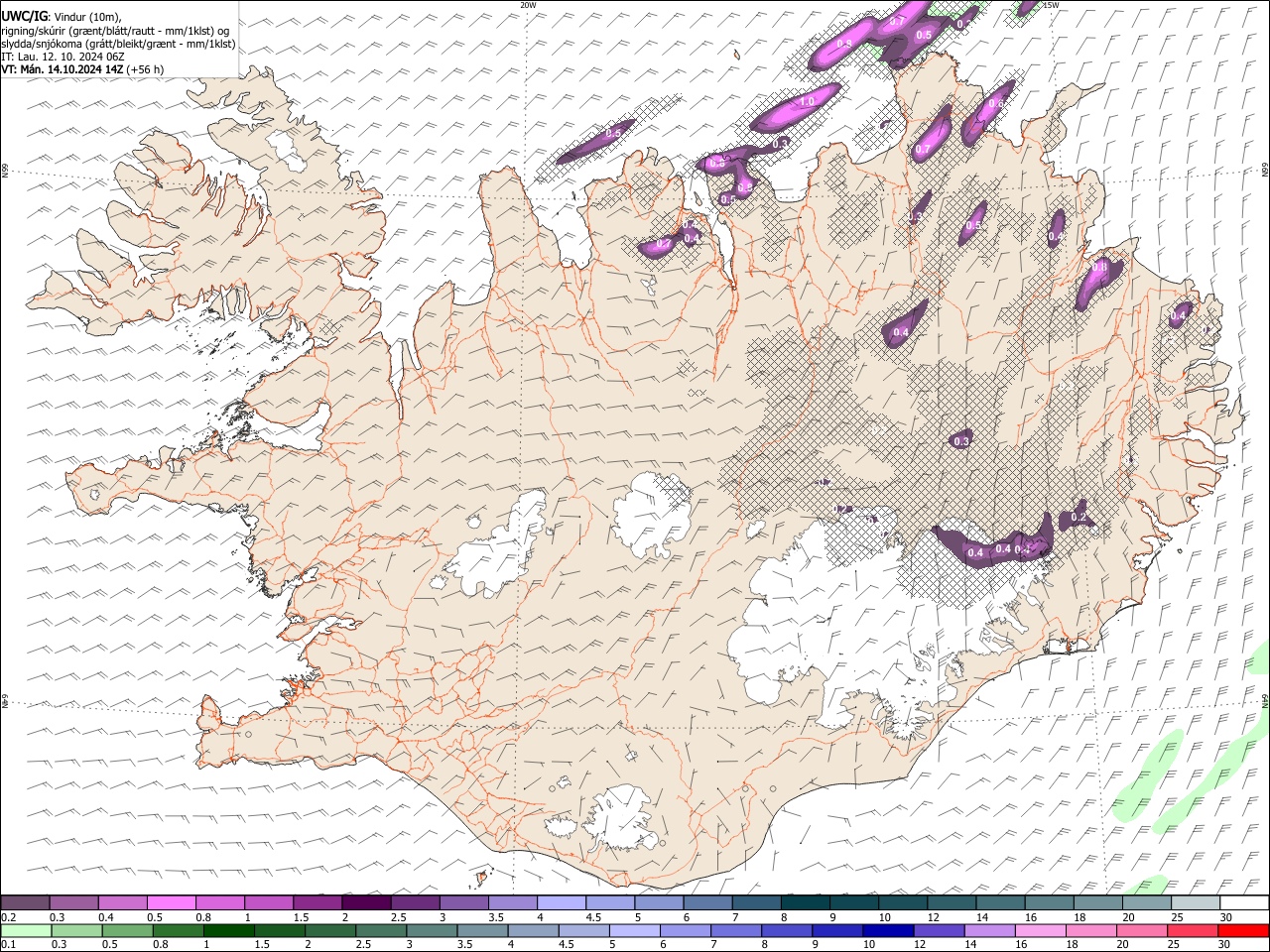The width and height of the screenshot is (1270, 952).
Task: Click the darkest purple swatch between 2 and 2.5
Action: [x=366, y=902]
